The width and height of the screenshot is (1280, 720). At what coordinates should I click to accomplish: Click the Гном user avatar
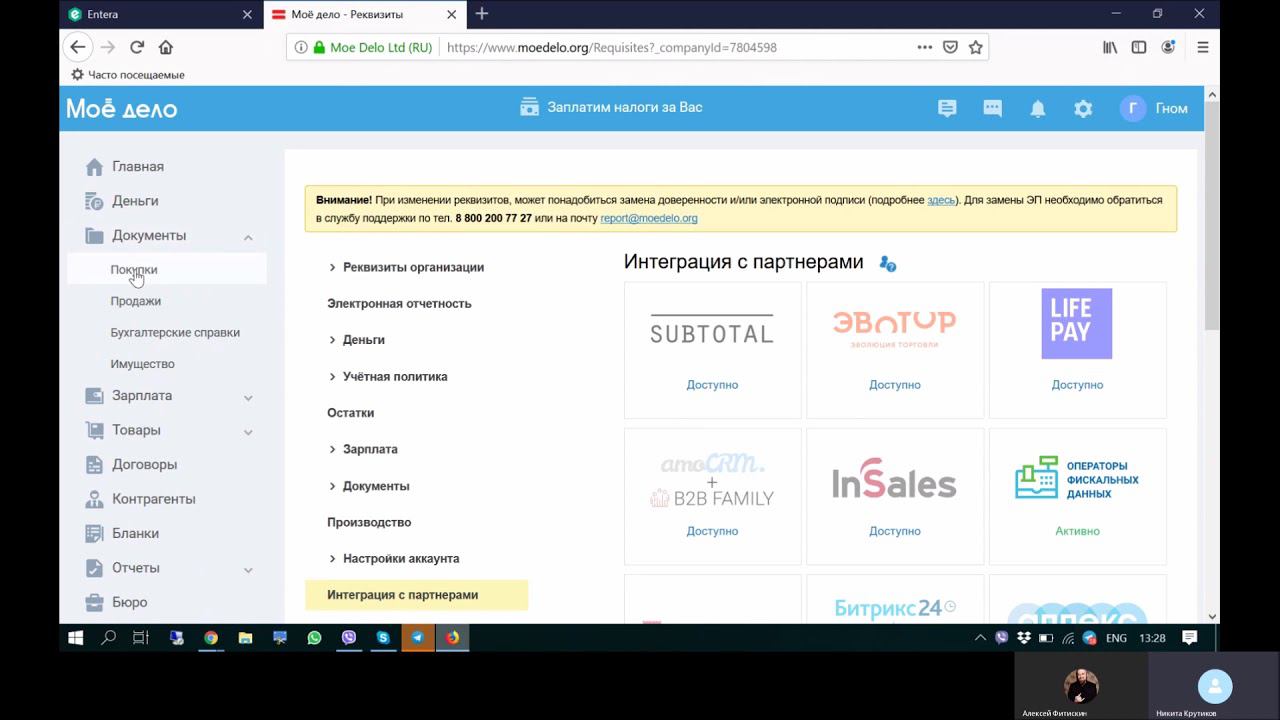(1133, 109)
